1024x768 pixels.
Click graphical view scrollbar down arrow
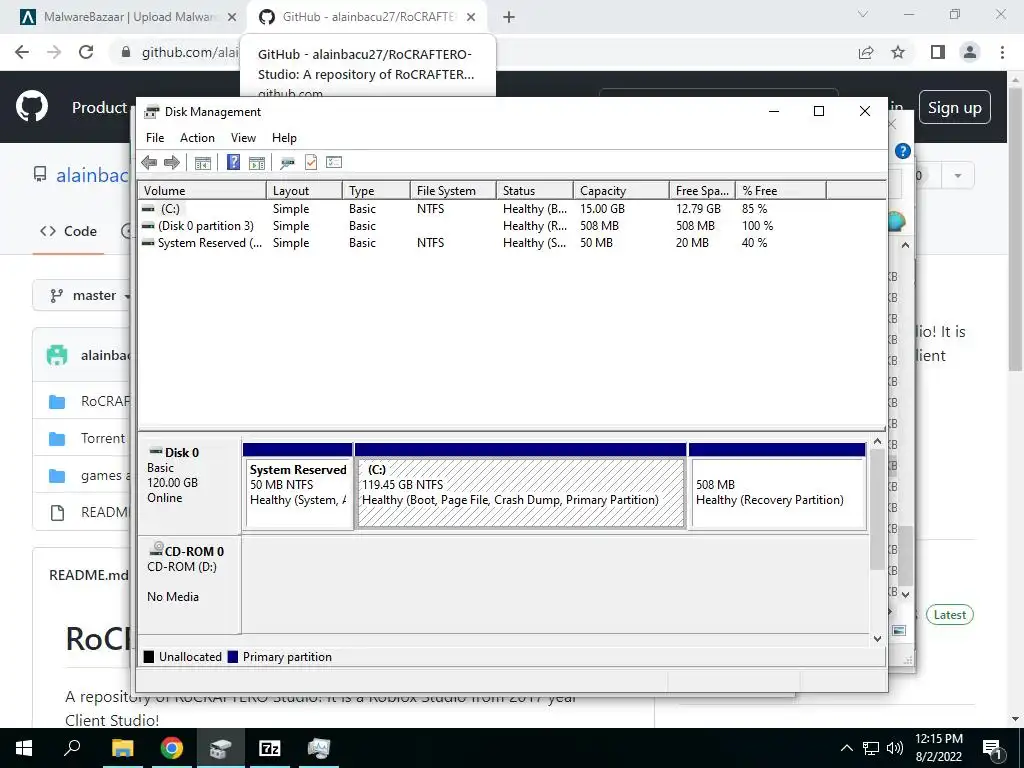[x=878, y=639]
